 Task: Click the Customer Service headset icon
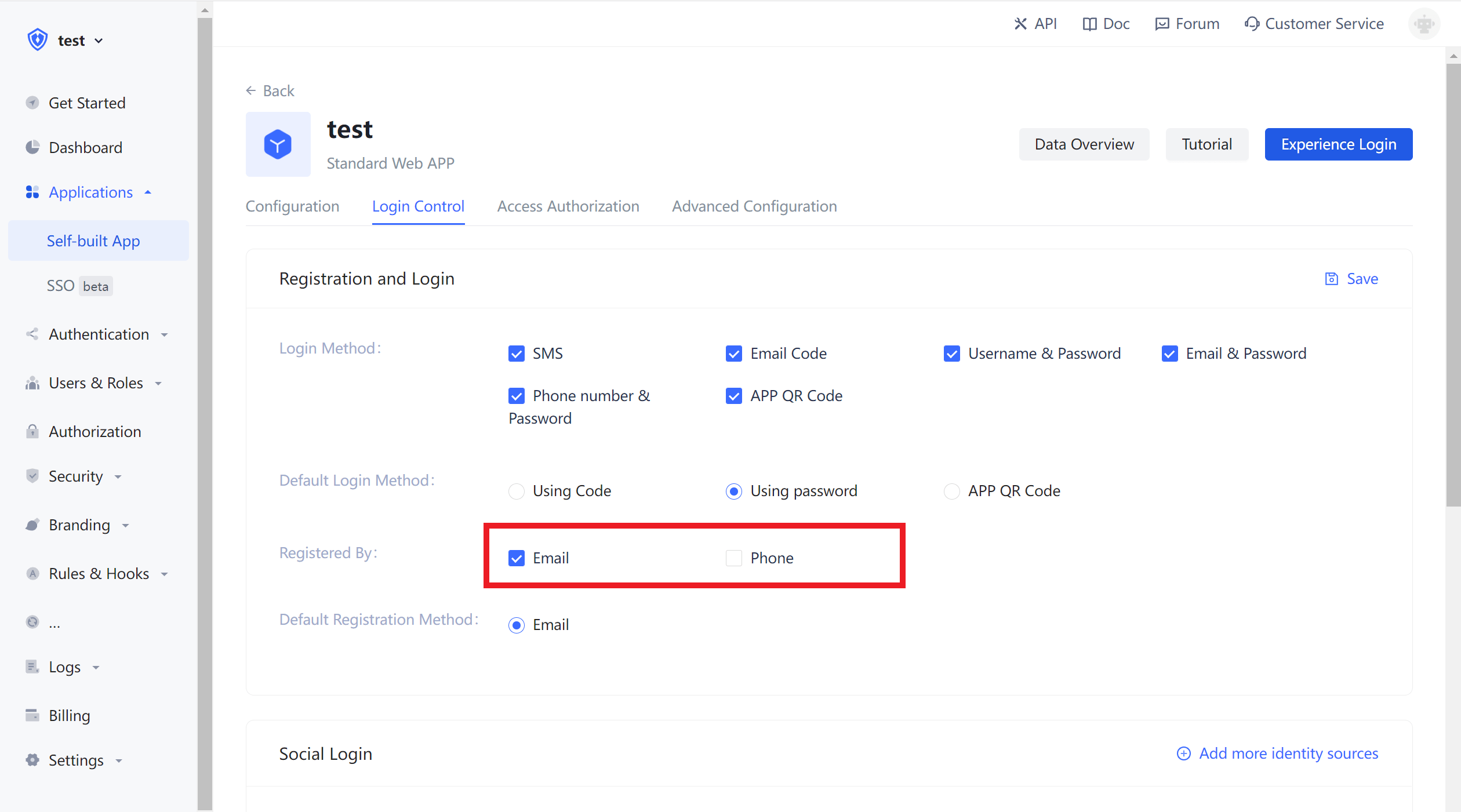tap(1251, 24)
